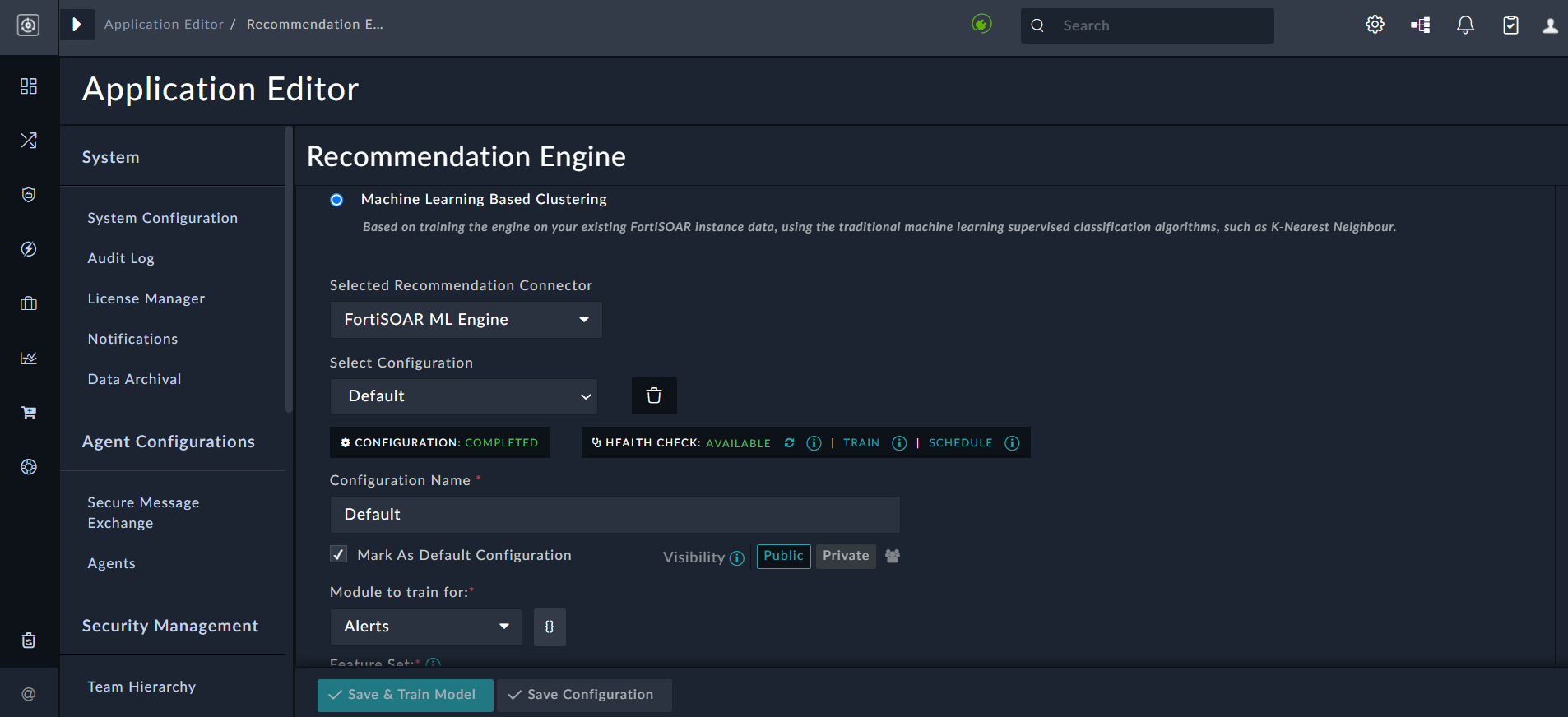This screenshot has width=1568, height=717.
Task: Set visibility to Private
Action: click(x=846, y=556)
